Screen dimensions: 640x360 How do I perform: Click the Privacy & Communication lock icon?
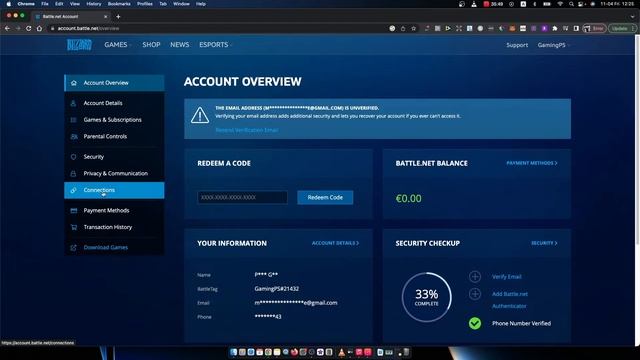click(x=73, y=173)
